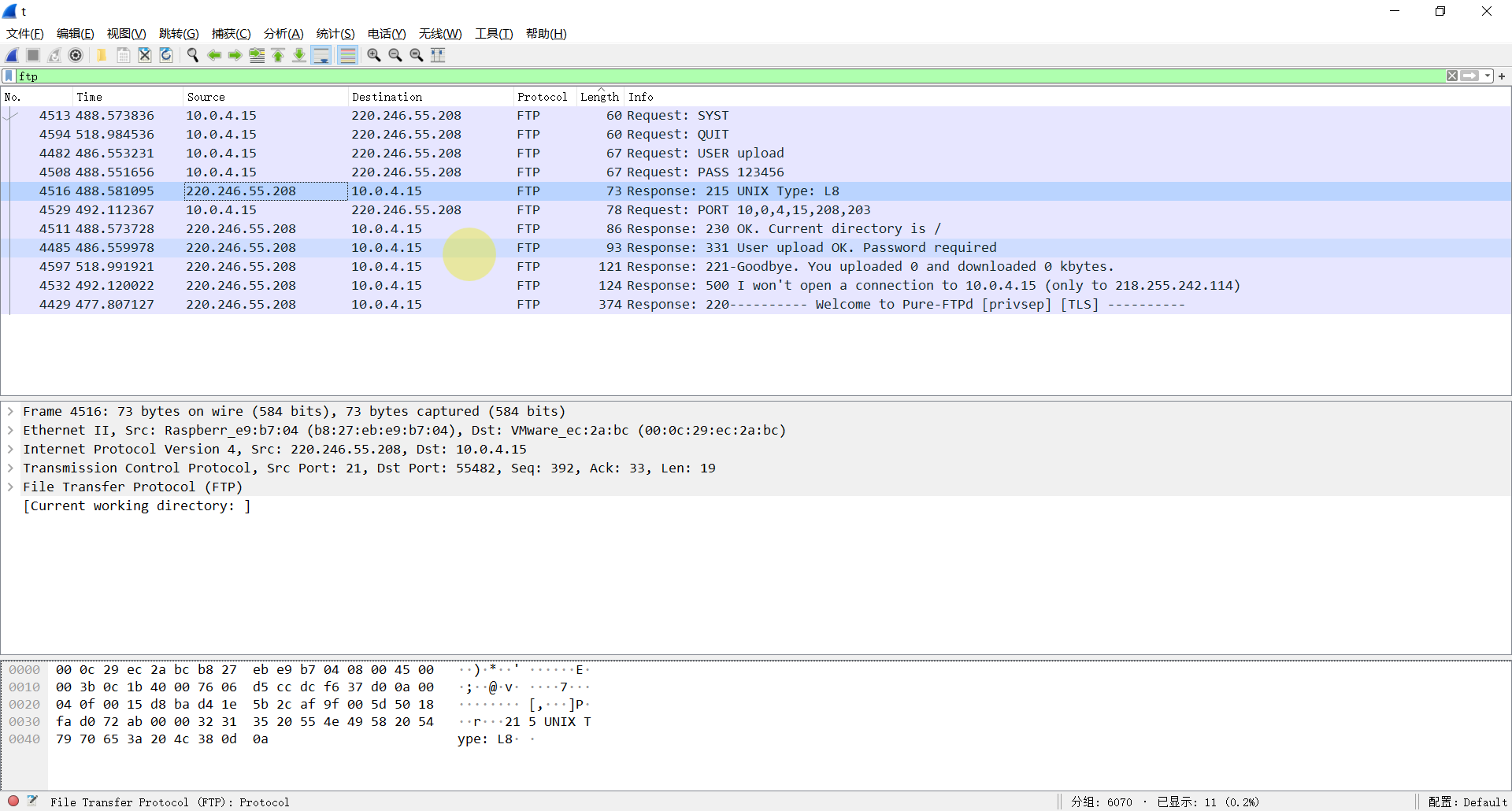Go forward to next packet
Image resolution: width=1512 pixels, height=811 pixels.
(235, 55)
